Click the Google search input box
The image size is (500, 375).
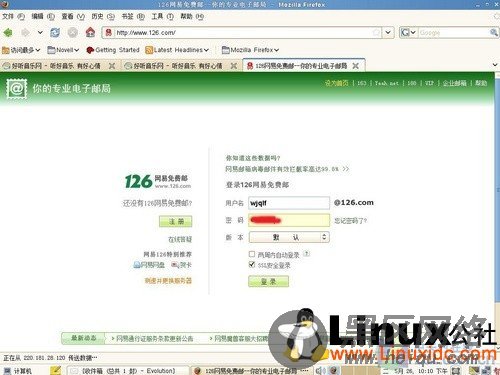[x=453, y=33]
